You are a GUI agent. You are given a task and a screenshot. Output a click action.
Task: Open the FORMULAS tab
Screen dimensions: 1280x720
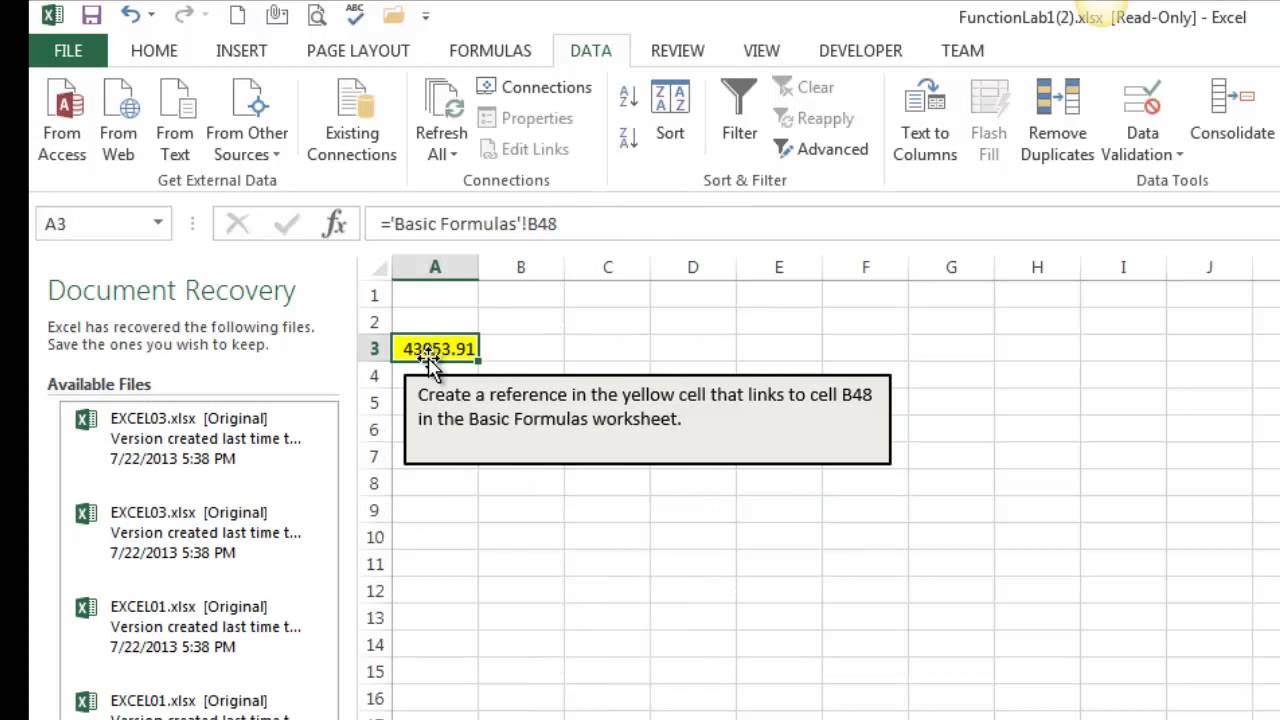pos(490,50)
